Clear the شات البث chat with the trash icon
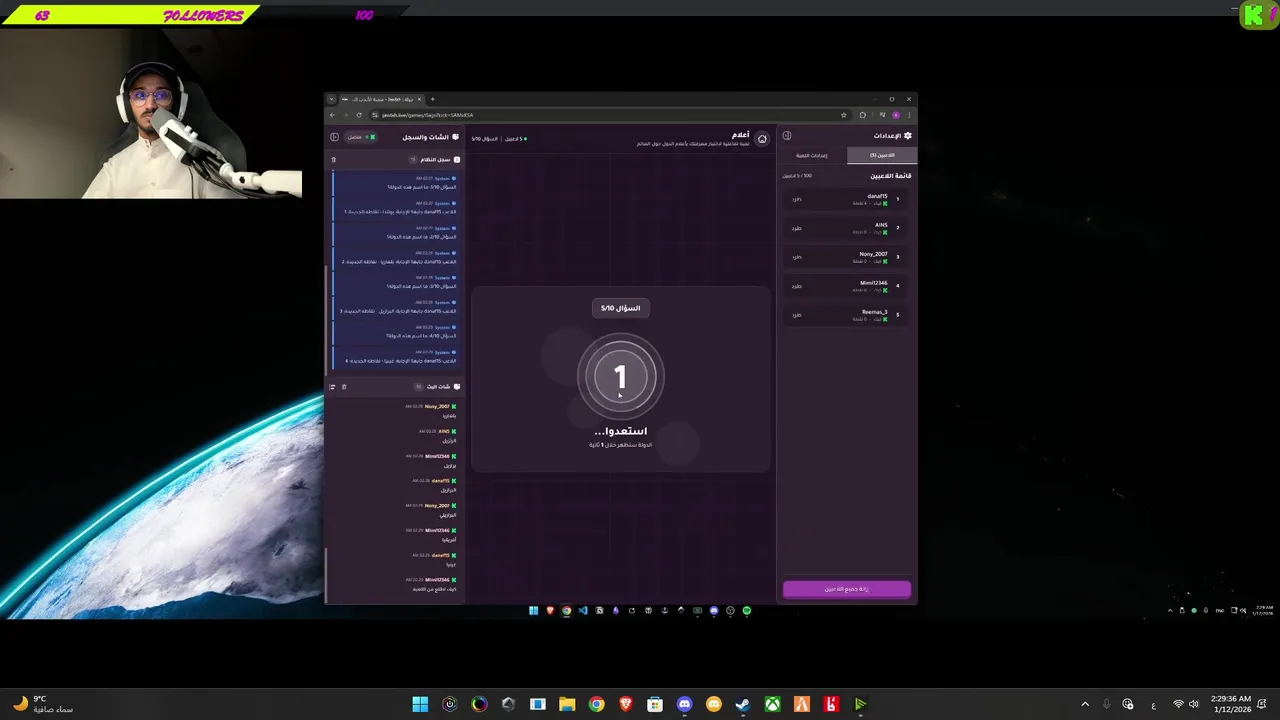This screenshot has width=1280, height=720. [x=344, y=387]
